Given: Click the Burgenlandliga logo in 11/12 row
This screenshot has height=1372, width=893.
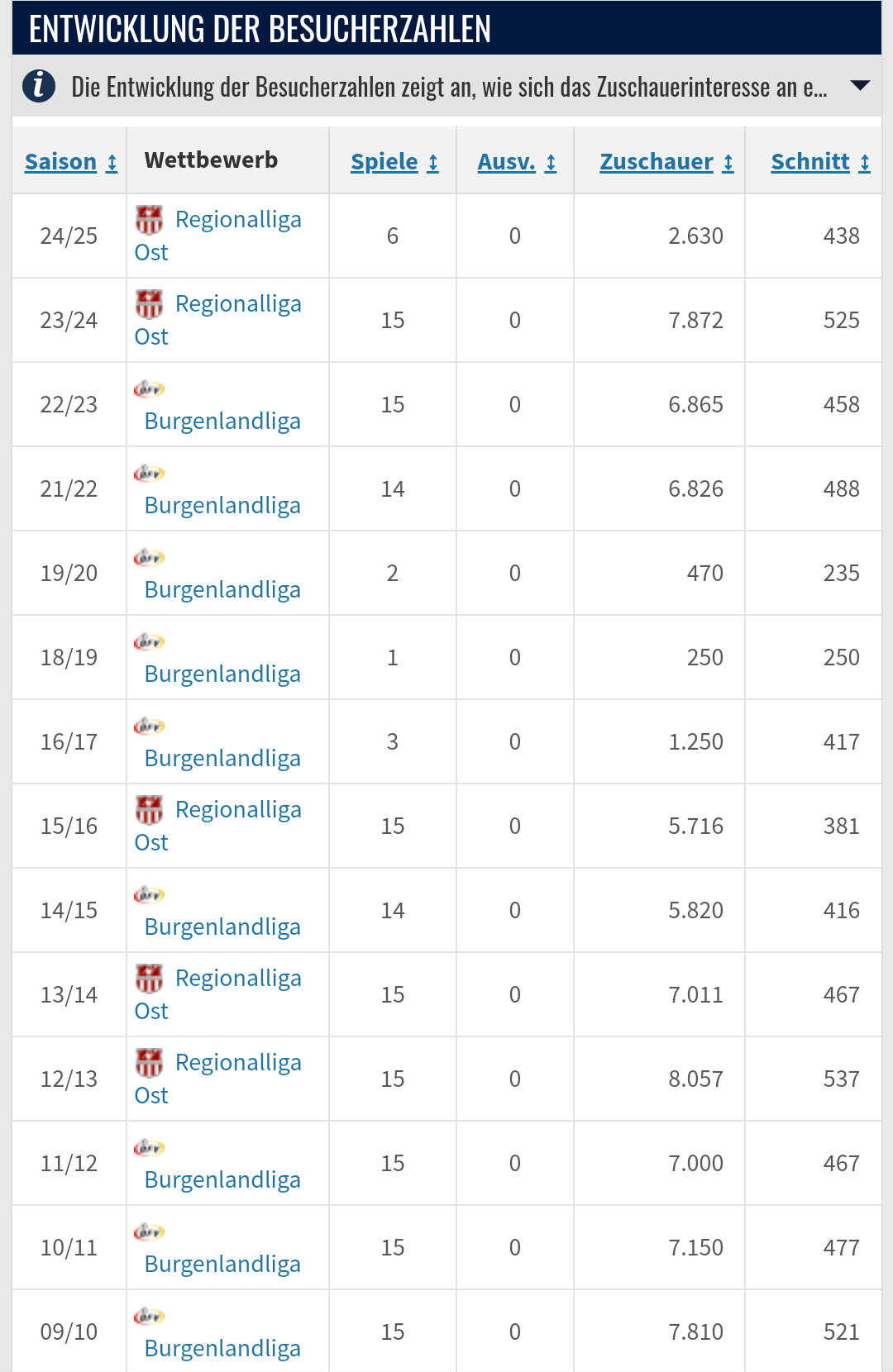Looking at the screenshot, I should point(150,1147).
